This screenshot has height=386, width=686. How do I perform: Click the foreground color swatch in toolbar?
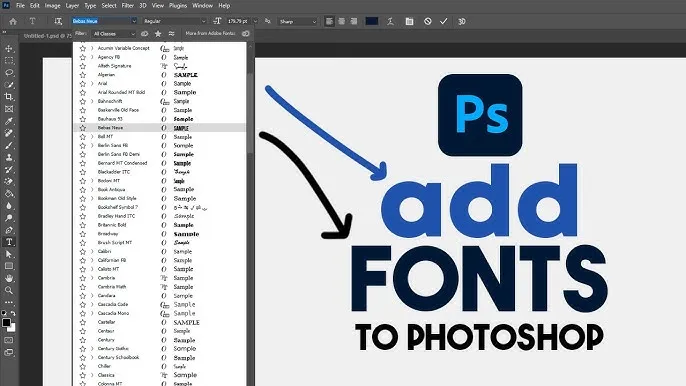click(x=6, y=323)
